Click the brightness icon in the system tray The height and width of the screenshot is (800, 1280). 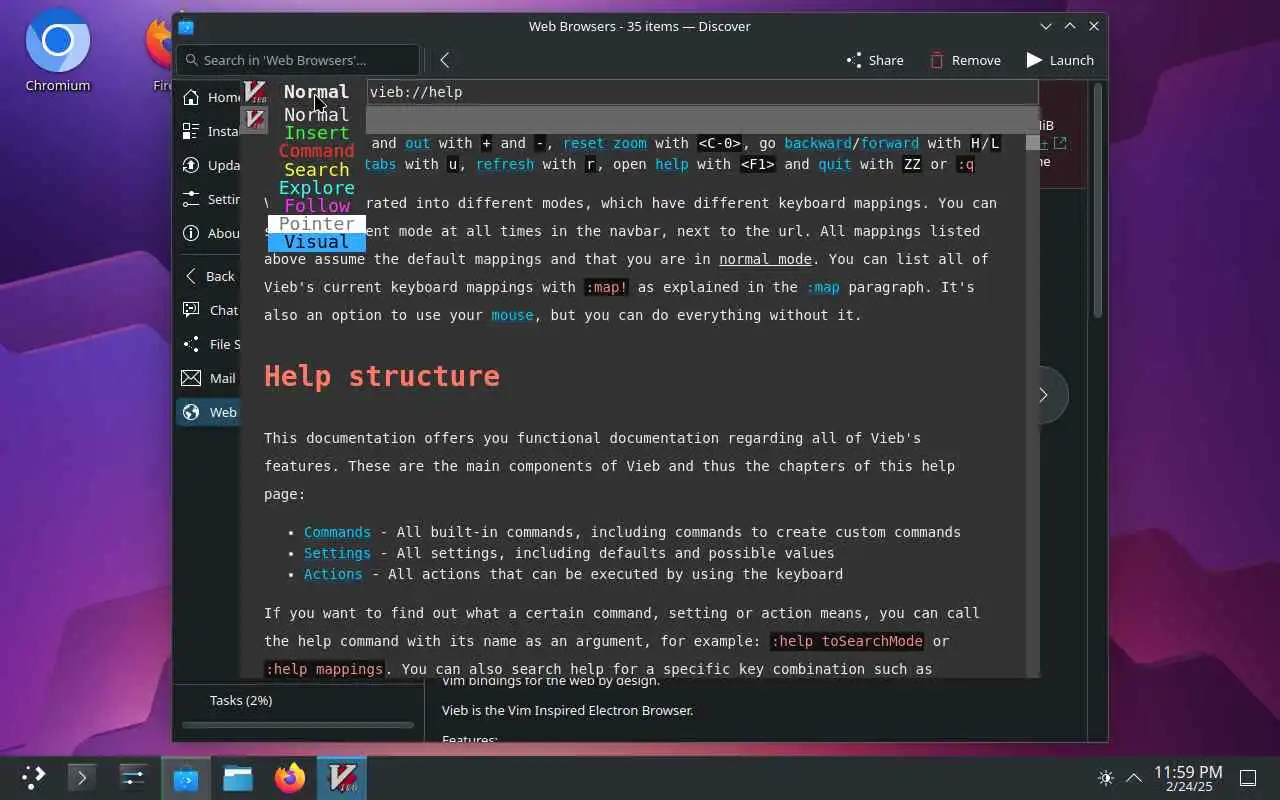pos(1105,778)
